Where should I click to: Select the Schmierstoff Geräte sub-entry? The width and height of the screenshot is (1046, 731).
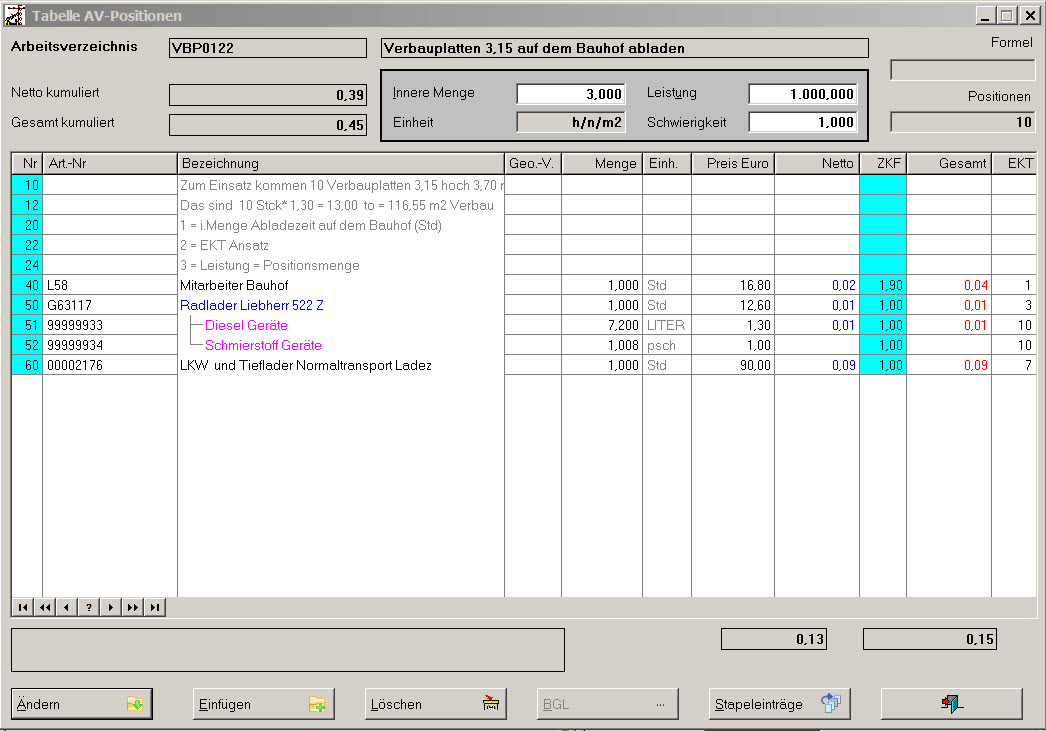coord(263,345)
